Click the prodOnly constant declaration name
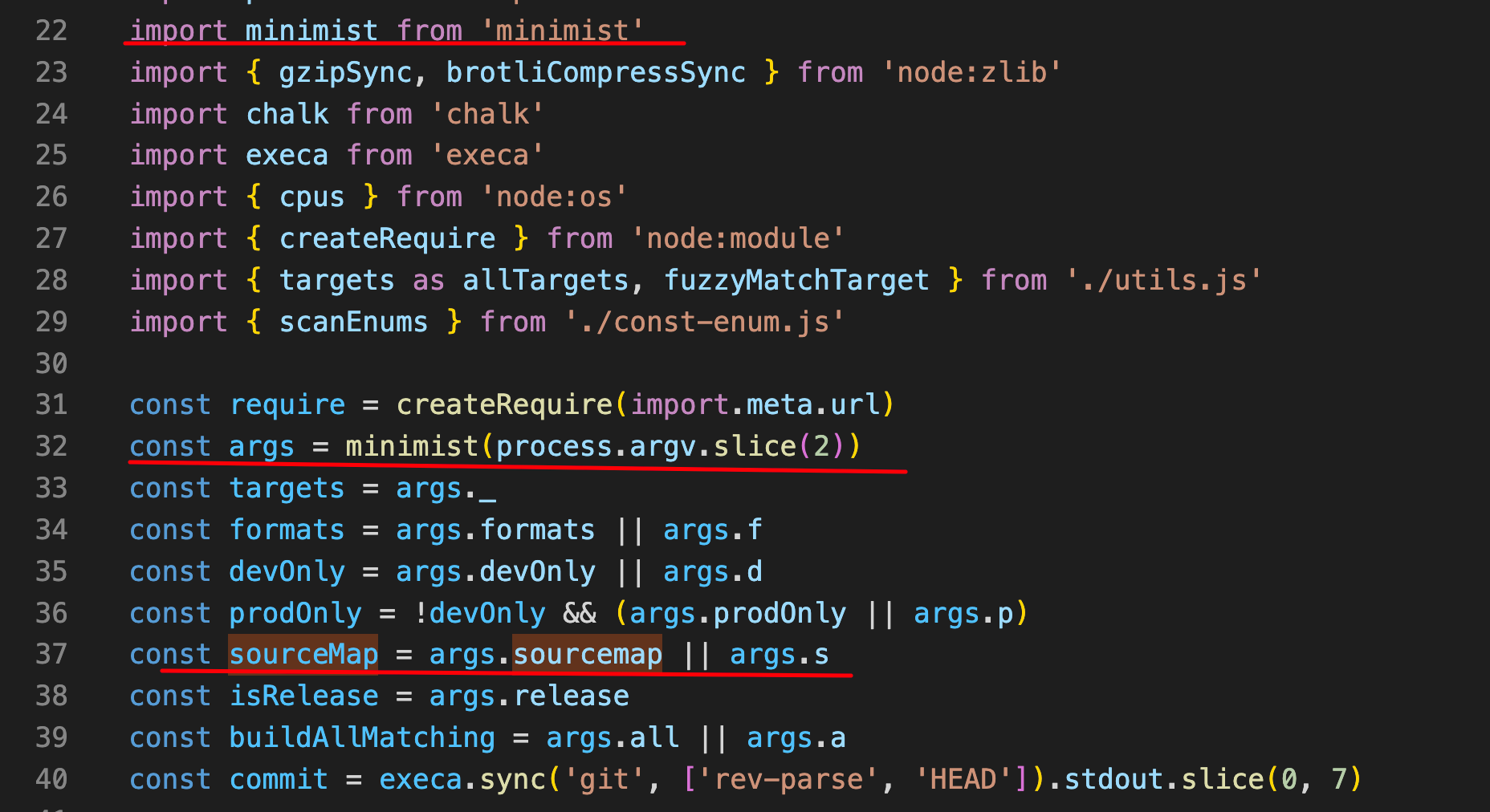Viewport: 1490px width, 812px height. [x=295, y=613]
